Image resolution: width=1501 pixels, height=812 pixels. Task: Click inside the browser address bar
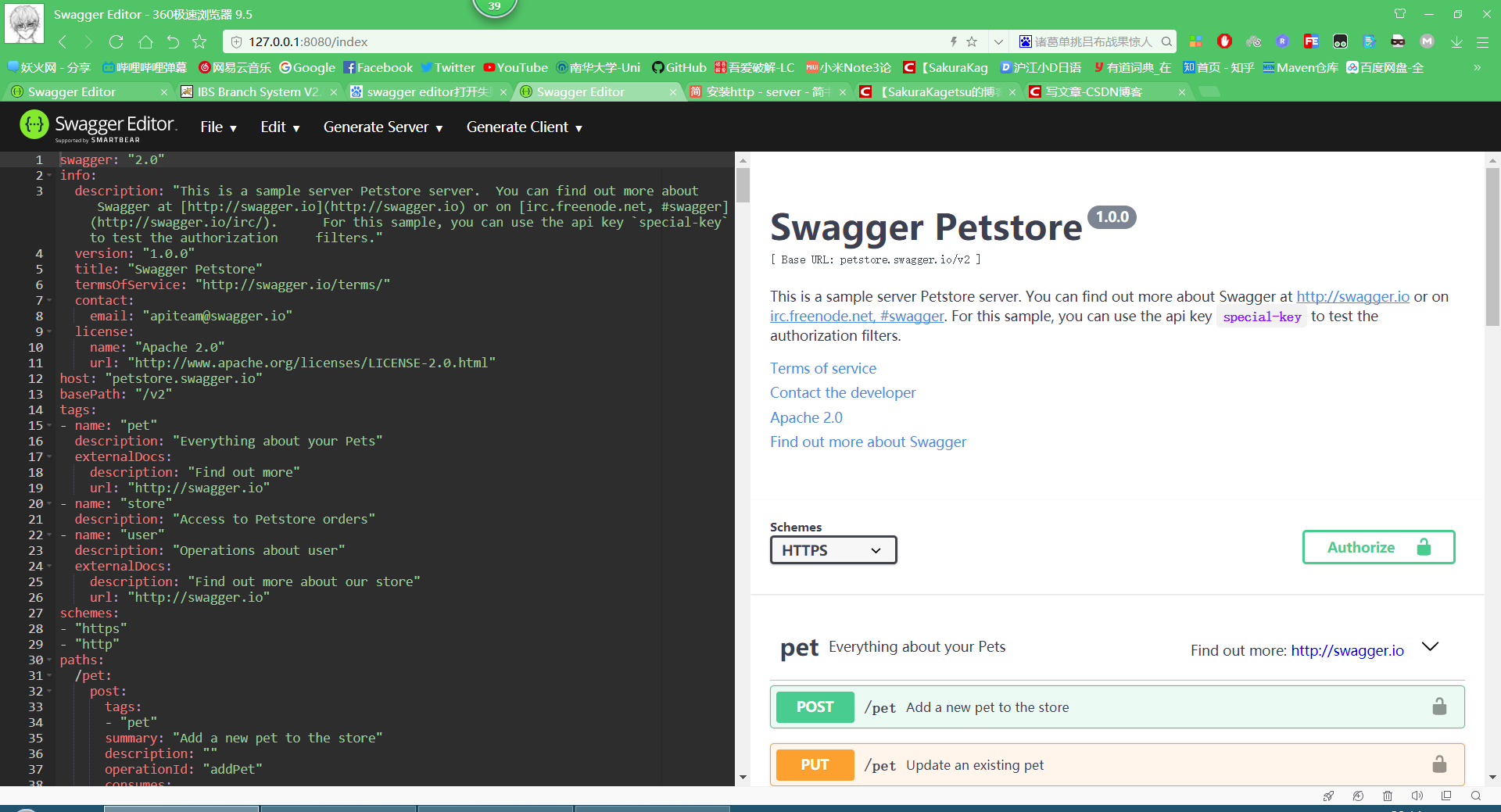tap(547, 41)
